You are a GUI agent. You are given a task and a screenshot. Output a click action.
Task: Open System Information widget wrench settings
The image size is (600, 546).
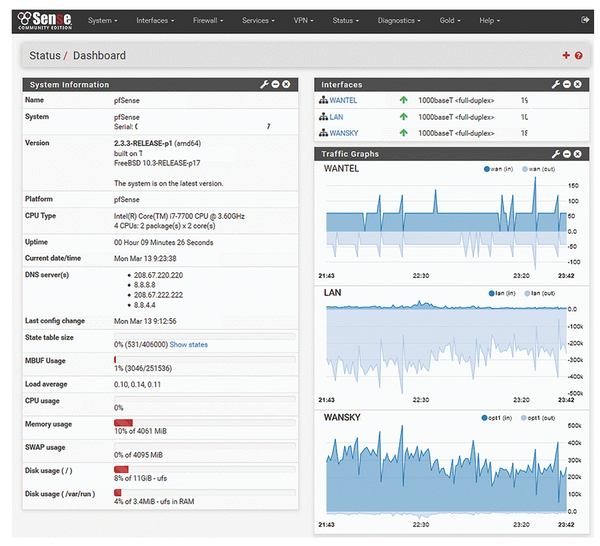pyautogui.click(x=264, y=85)
